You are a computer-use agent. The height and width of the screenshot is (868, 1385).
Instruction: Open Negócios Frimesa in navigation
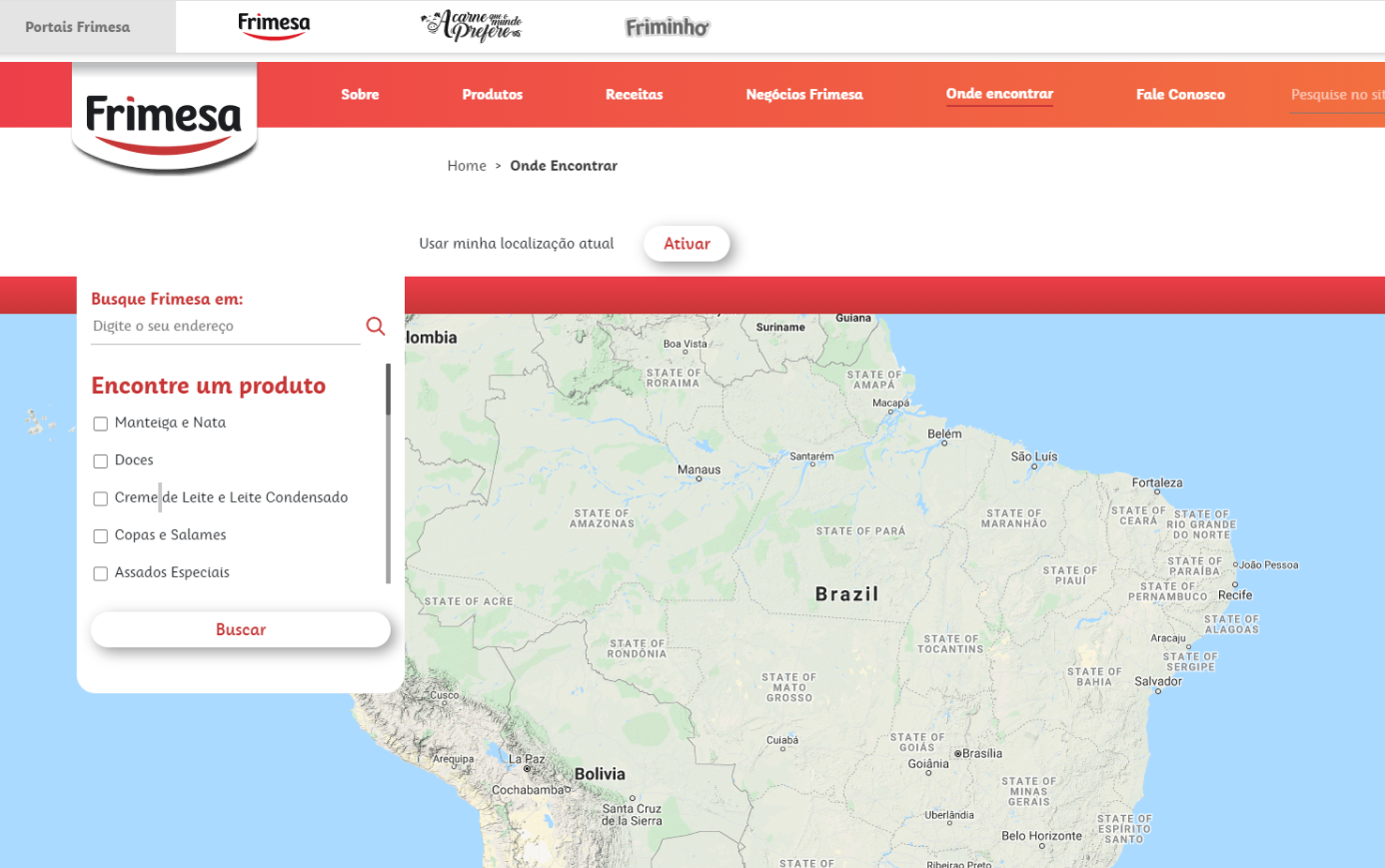(x=803, y=95)
